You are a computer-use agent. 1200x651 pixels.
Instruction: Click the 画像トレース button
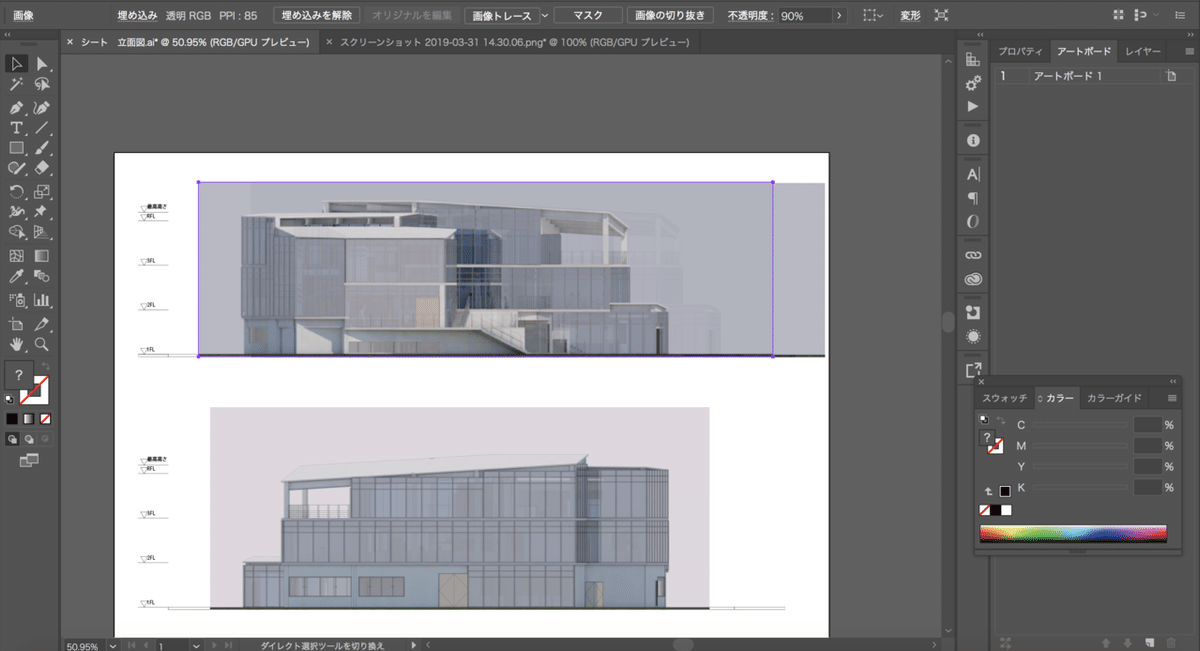501,16
